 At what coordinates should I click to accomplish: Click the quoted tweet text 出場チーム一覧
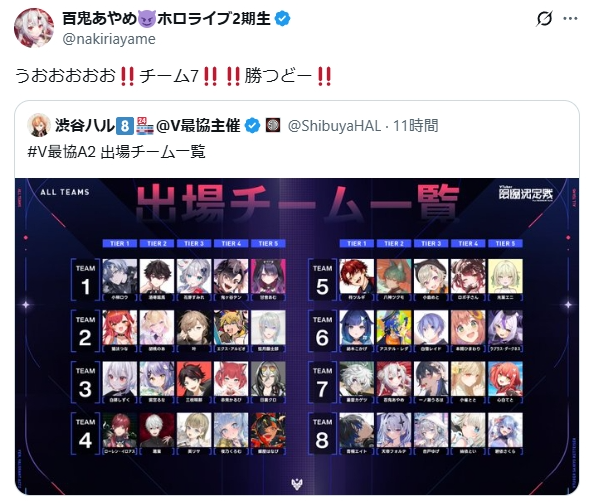tap(153, 152)
